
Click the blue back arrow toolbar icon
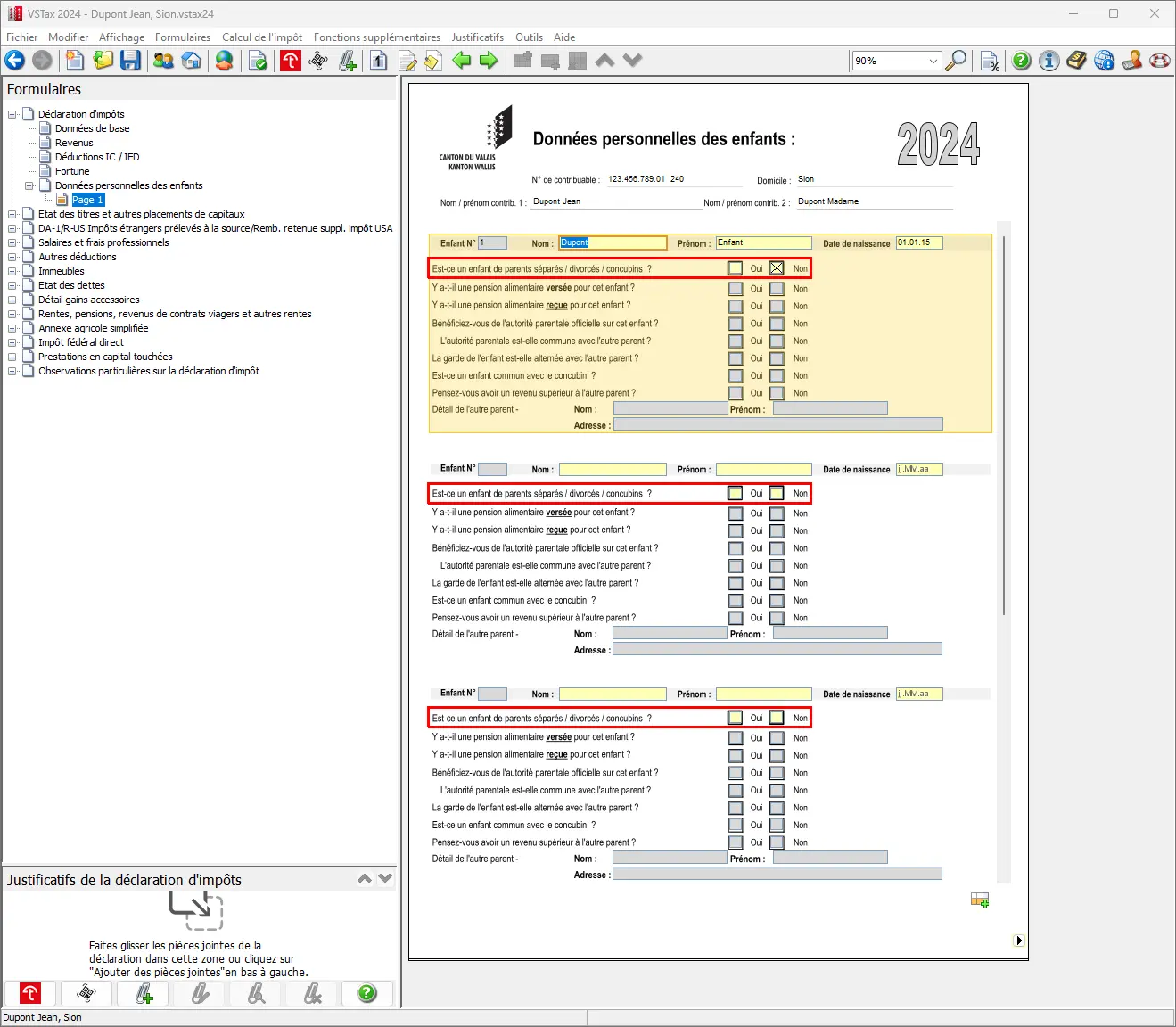click(x=15, y=61)
